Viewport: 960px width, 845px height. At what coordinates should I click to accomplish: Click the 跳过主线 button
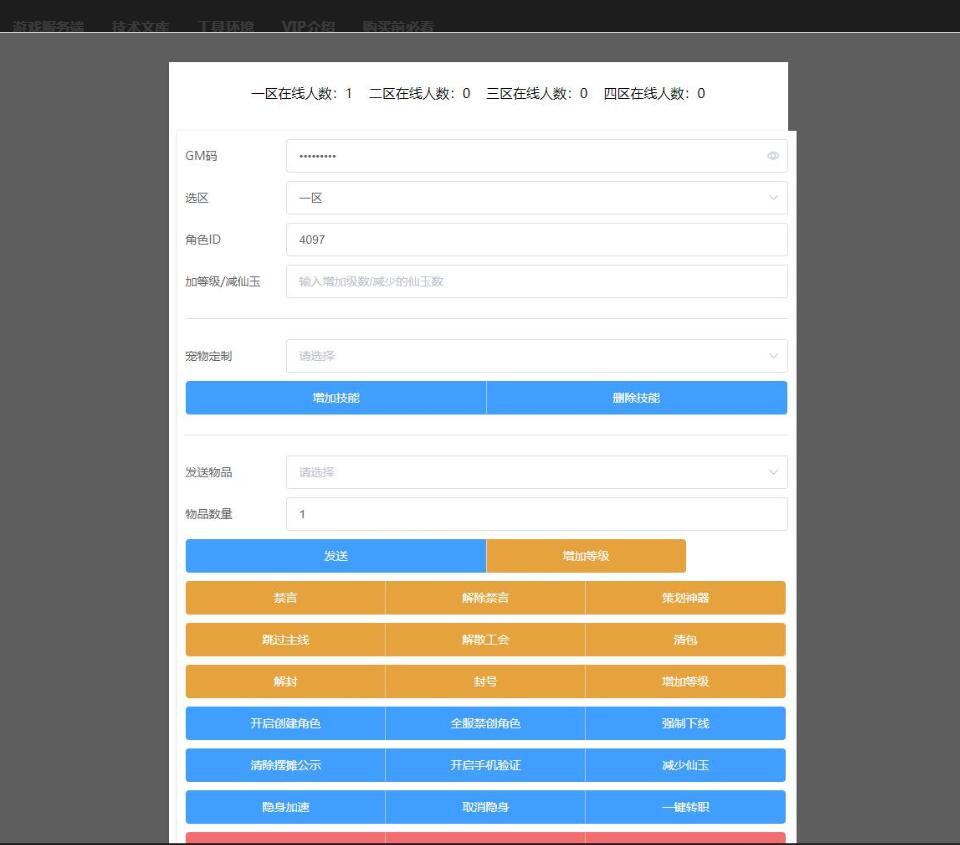285,640
